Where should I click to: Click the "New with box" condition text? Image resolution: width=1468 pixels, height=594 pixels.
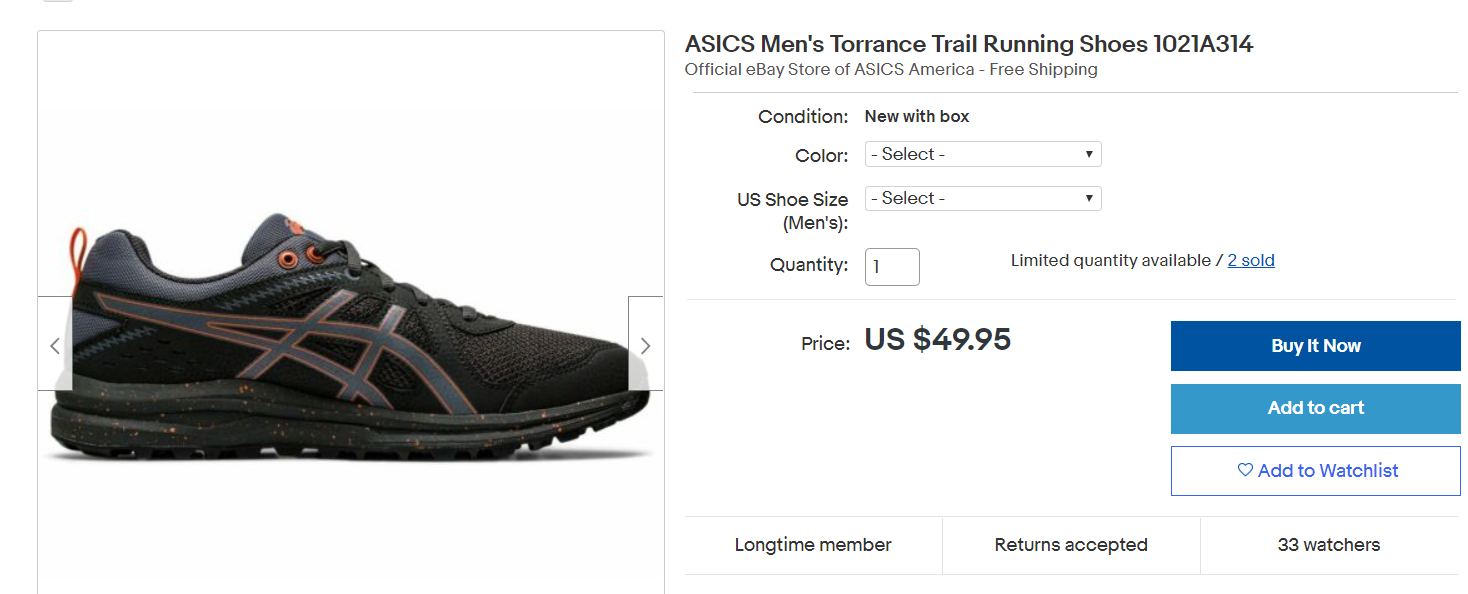(917, 116)
